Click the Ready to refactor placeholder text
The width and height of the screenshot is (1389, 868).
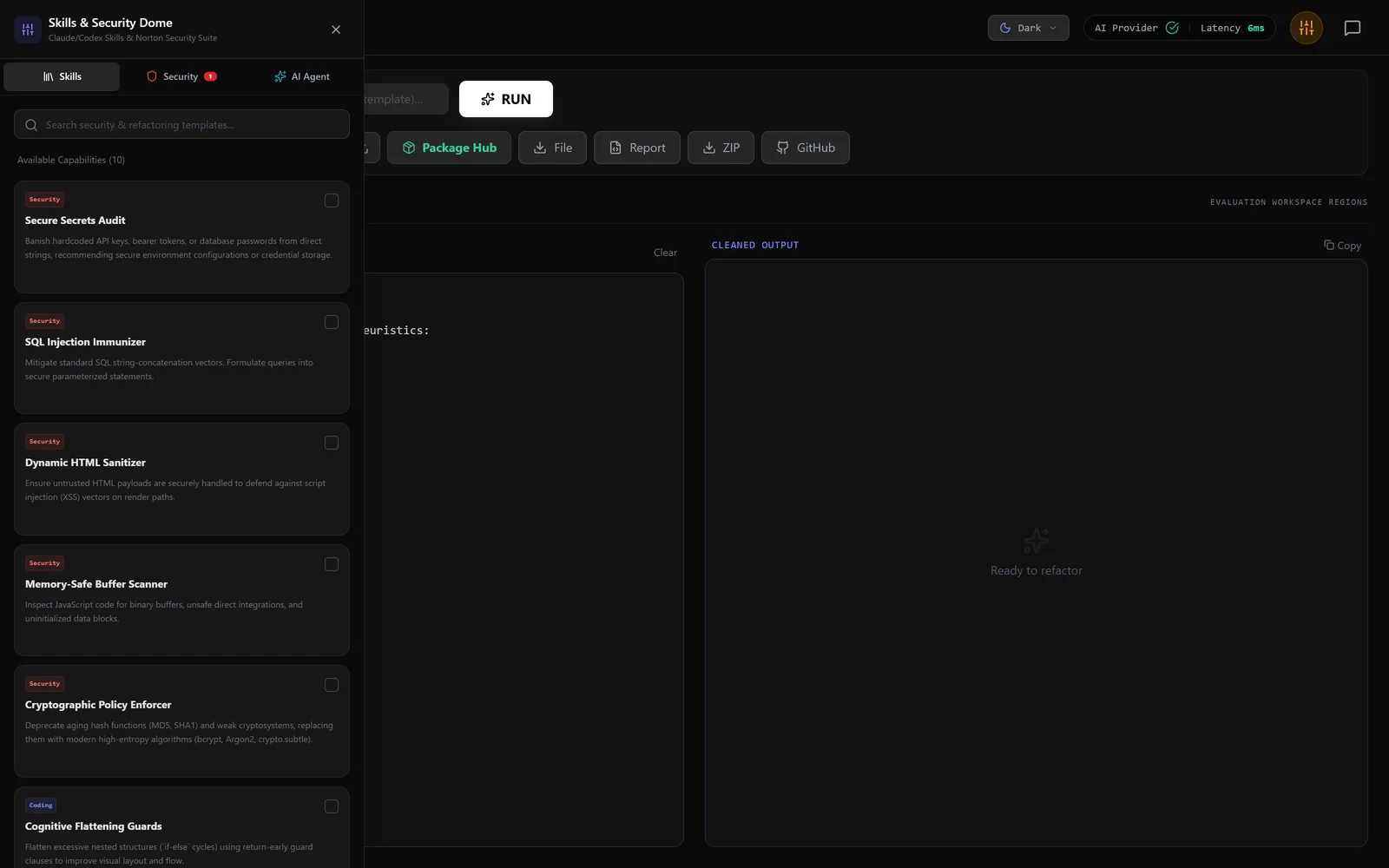[1037, 570]
